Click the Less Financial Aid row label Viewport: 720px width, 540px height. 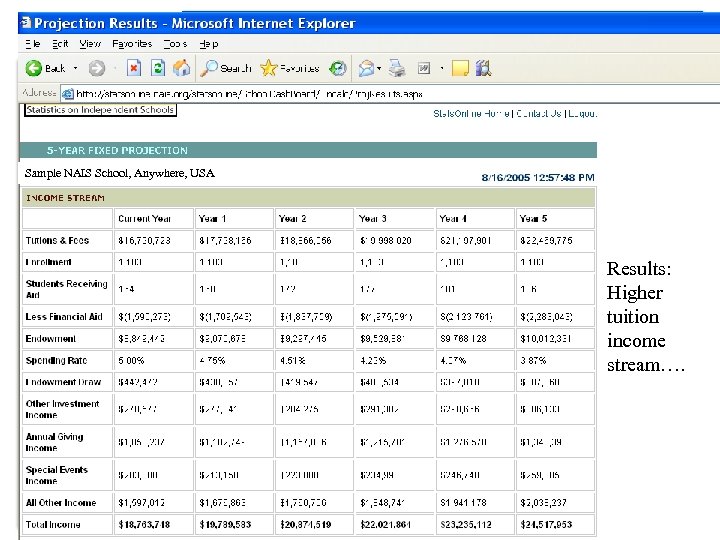(64, 317)
